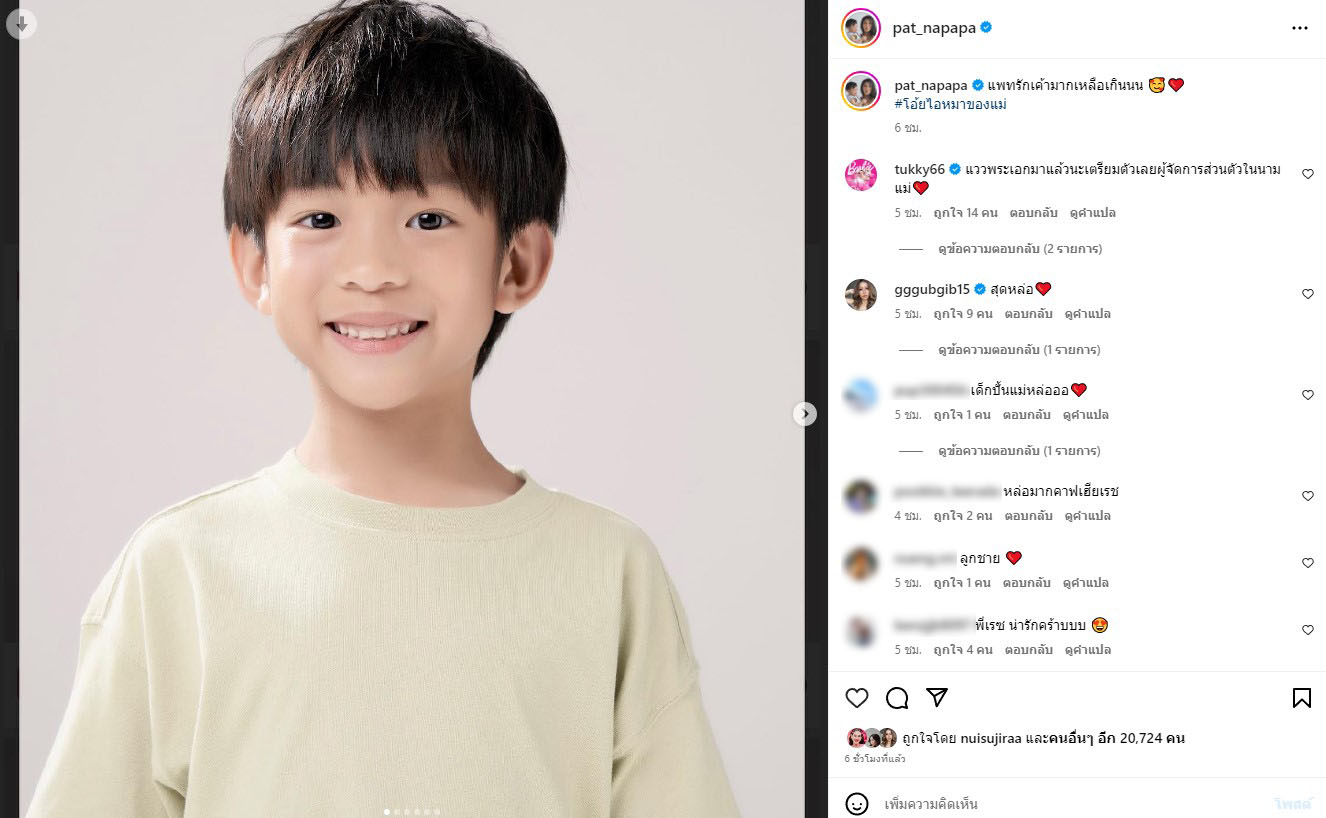Open the three-dot more options menu
1326x818 pixels.
(1300, 28)
